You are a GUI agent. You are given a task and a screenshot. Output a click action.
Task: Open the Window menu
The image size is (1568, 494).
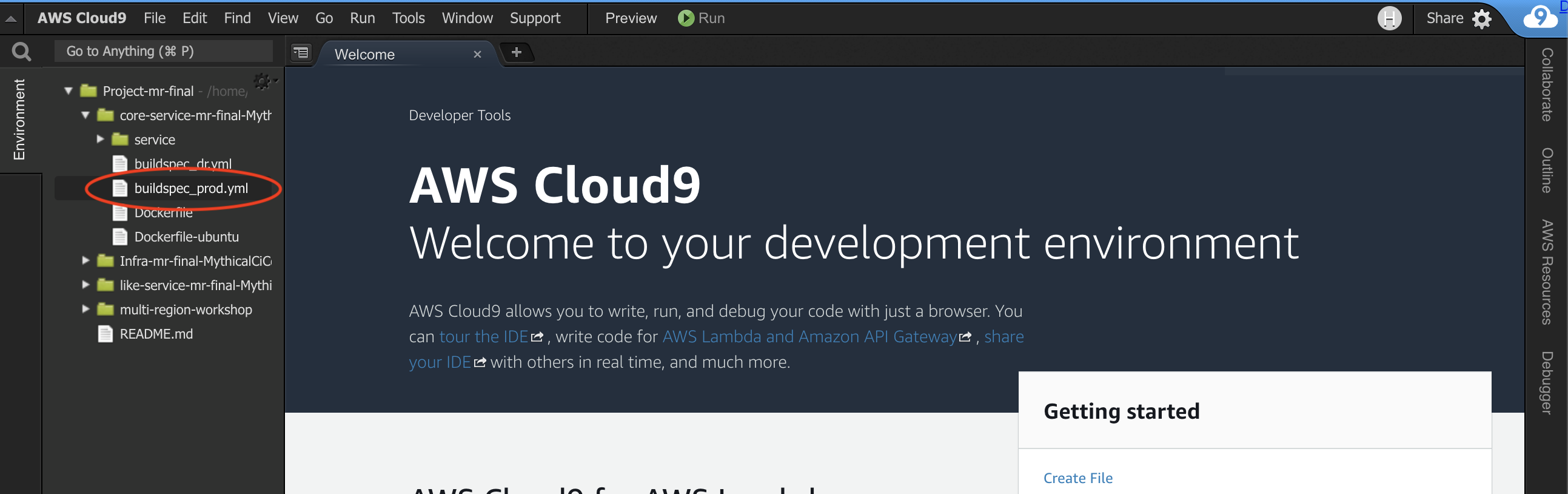(467, 18)
